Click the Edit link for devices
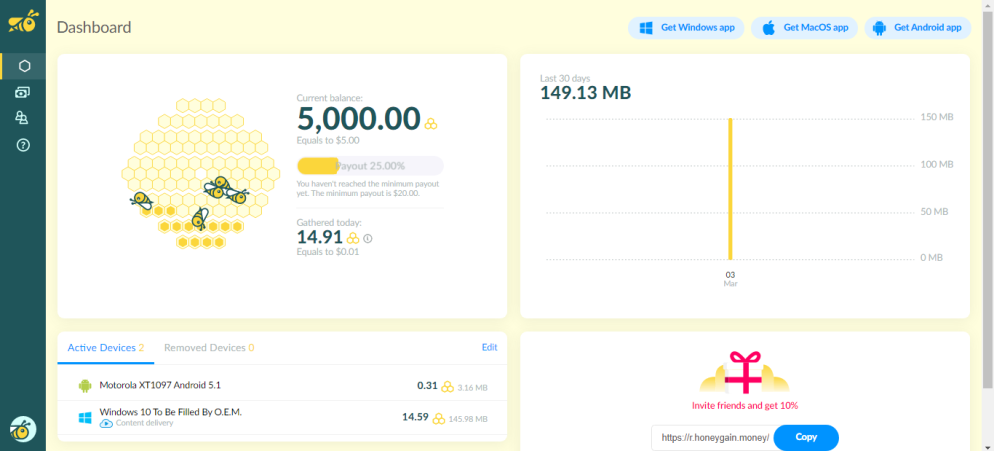The height and width of the screenshot is (451, 994). tap(489, 347)
